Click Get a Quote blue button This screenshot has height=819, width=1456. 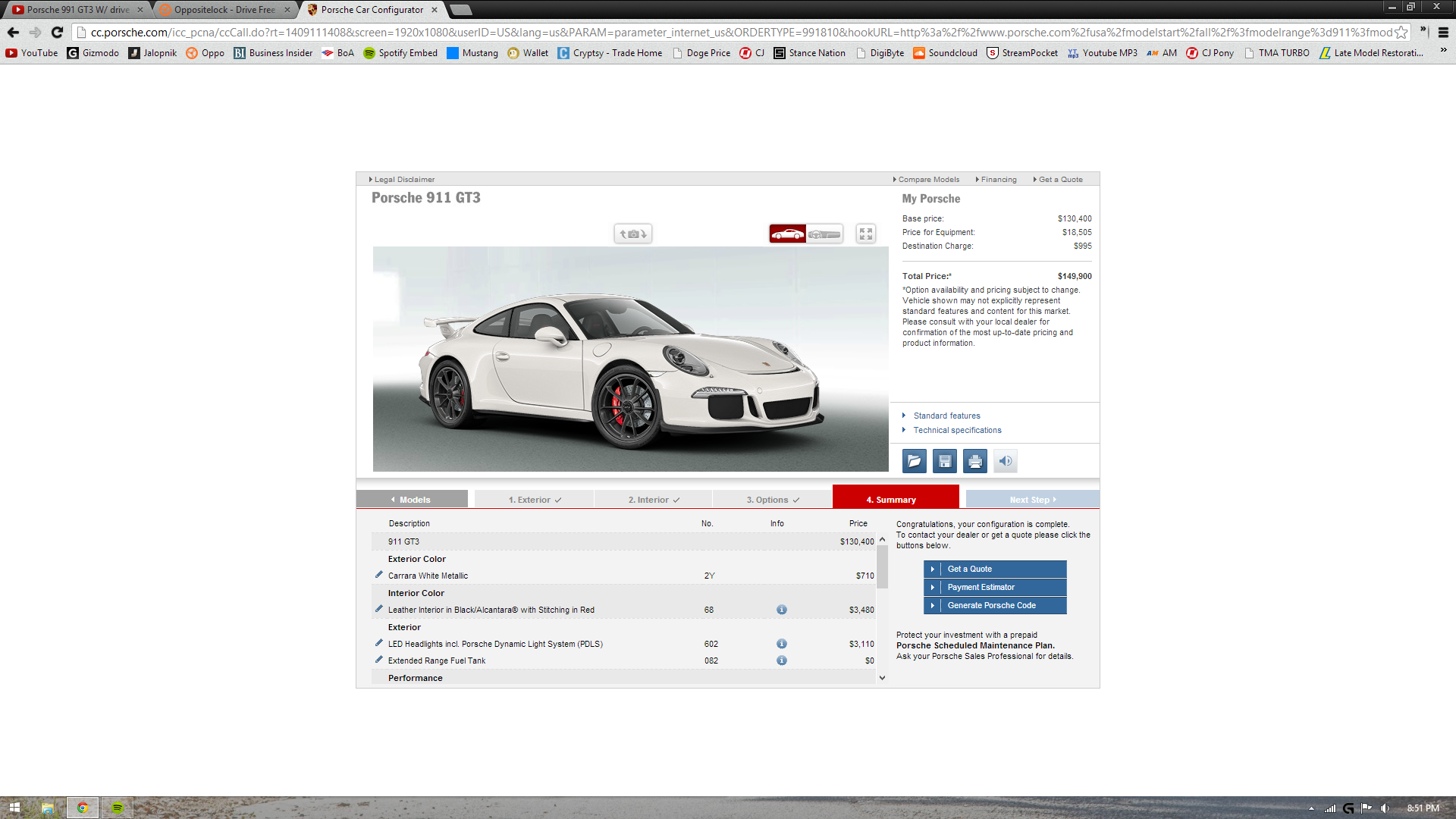pos(995,569)
